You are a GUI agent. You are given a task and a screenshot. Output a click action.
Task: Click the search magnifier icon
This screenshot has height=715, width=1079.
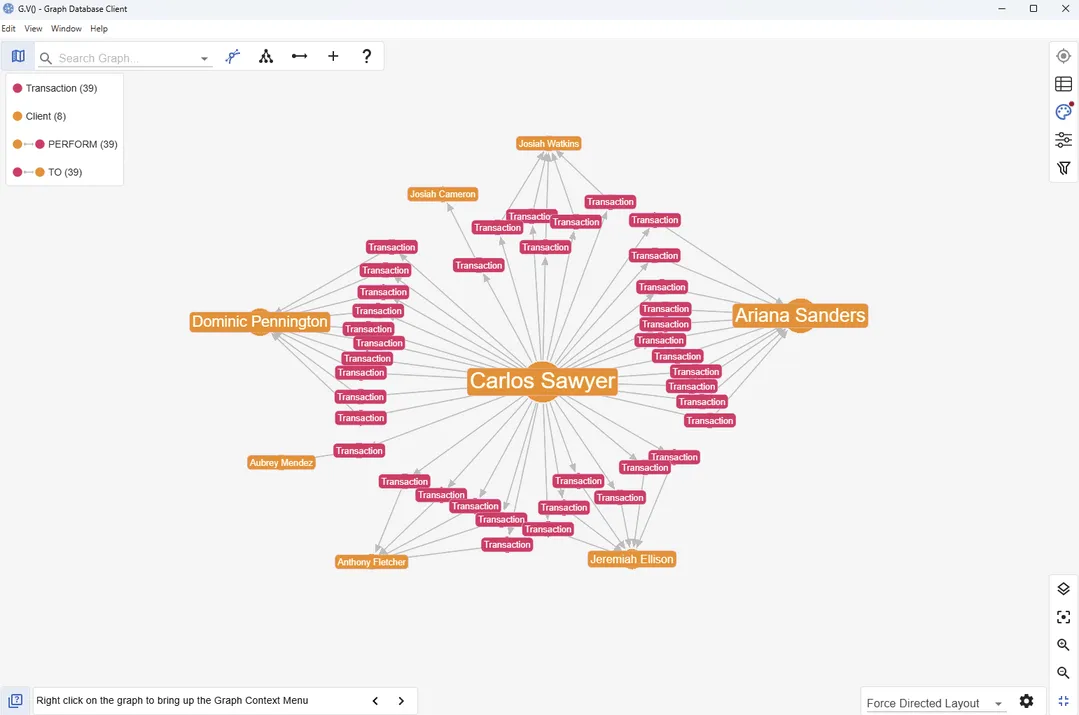(x=45, y=58)
